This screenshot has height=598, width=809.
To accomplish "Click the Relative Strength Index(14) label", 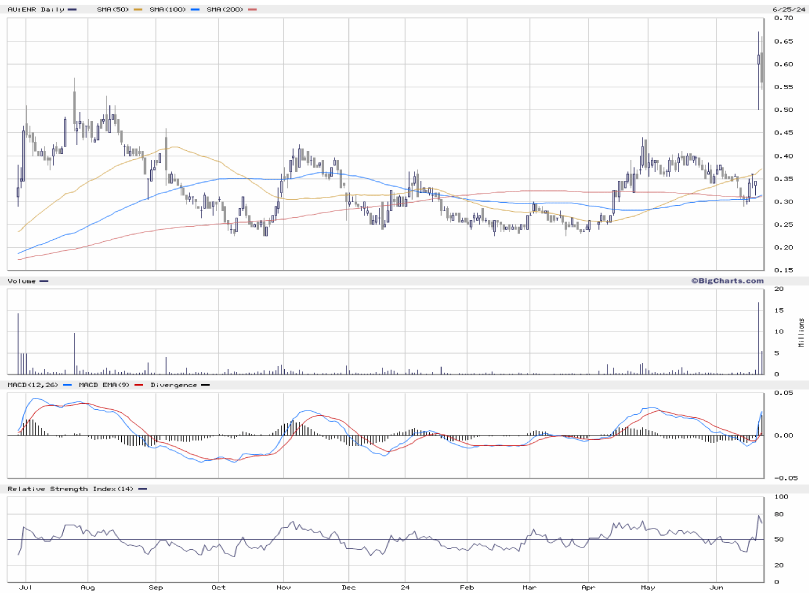I will [x=69, y=488].
